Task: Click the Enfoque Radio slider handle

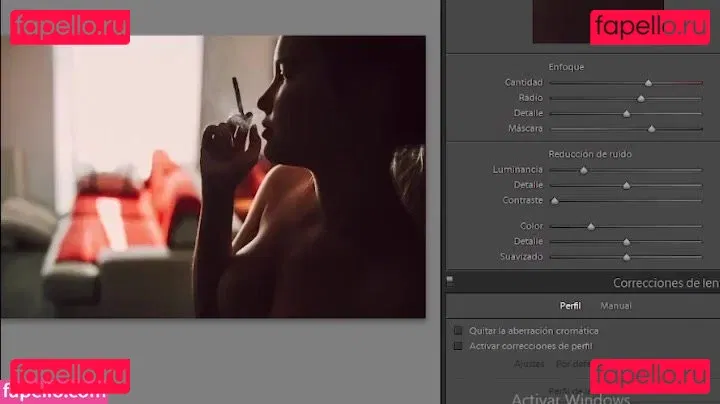Action: point(641,98)
